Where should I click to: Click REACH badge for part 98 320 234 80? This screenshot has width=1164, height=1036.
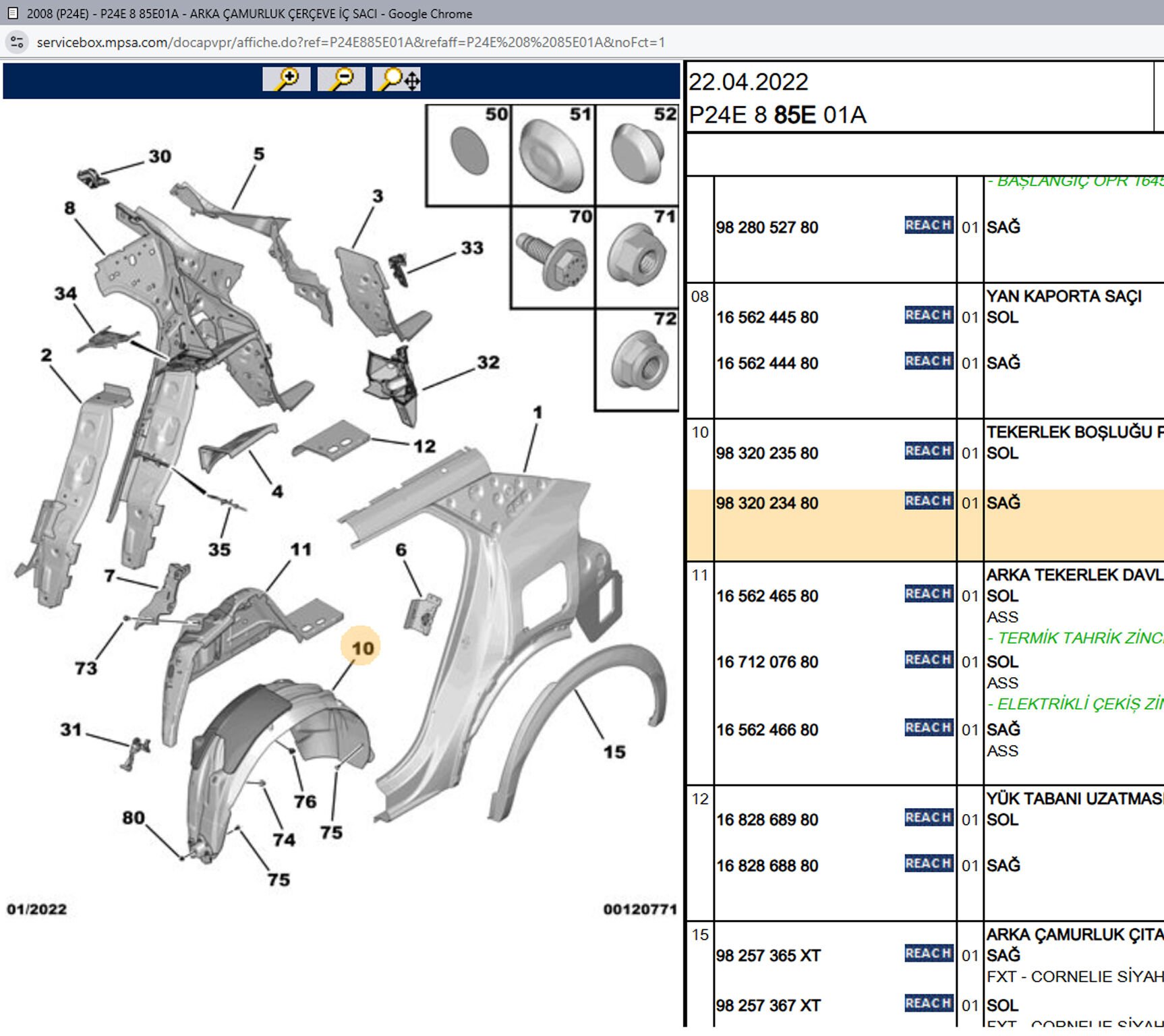tap(928, 501)
